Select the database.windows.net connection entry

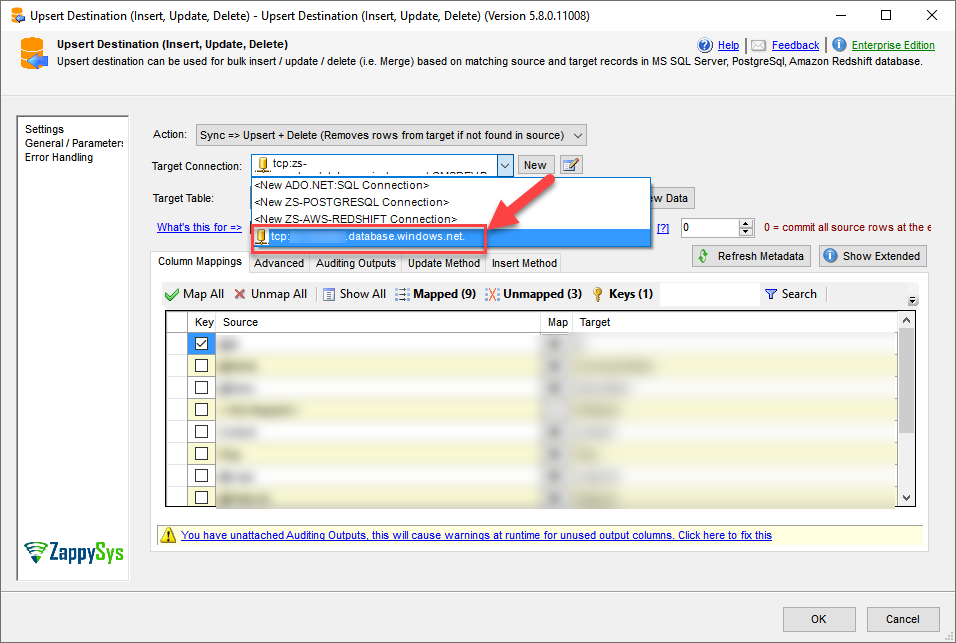(x=370, y=237)
